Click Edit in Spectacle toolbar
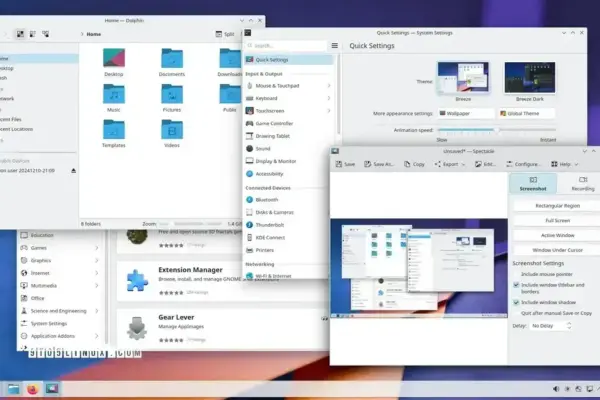 [485, 164]
